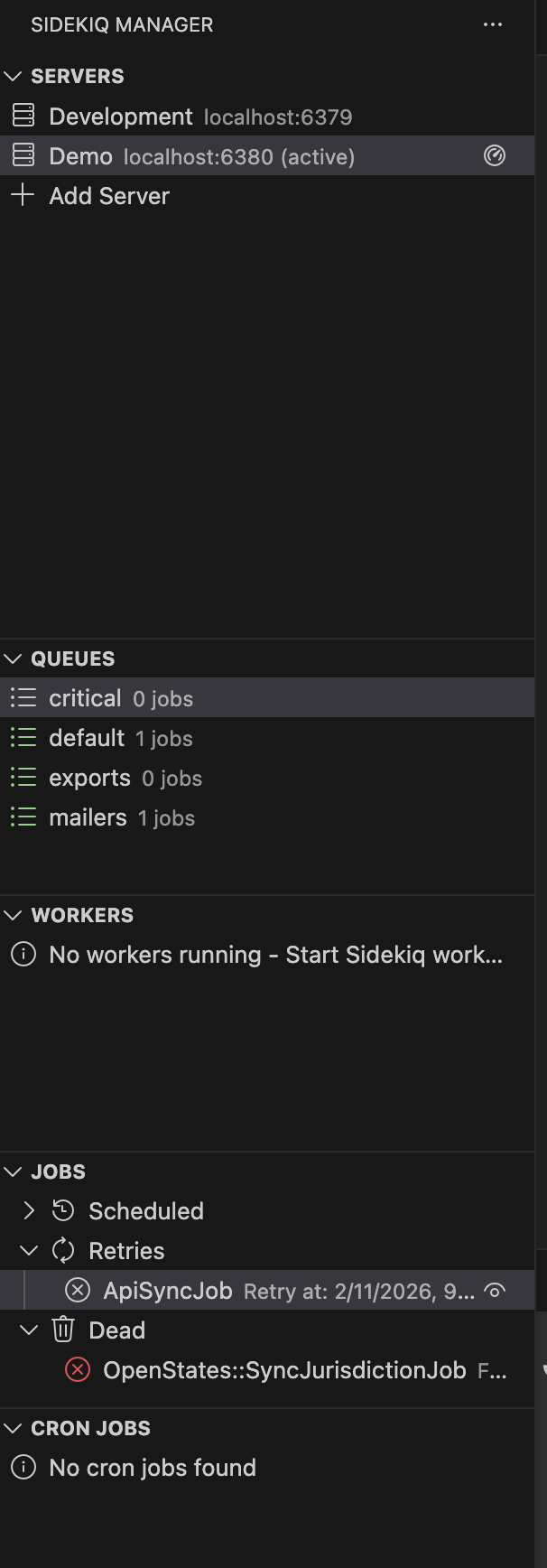Click the plus icon next to Add Server
547x1568 pixels.
(x=23, y=195)
